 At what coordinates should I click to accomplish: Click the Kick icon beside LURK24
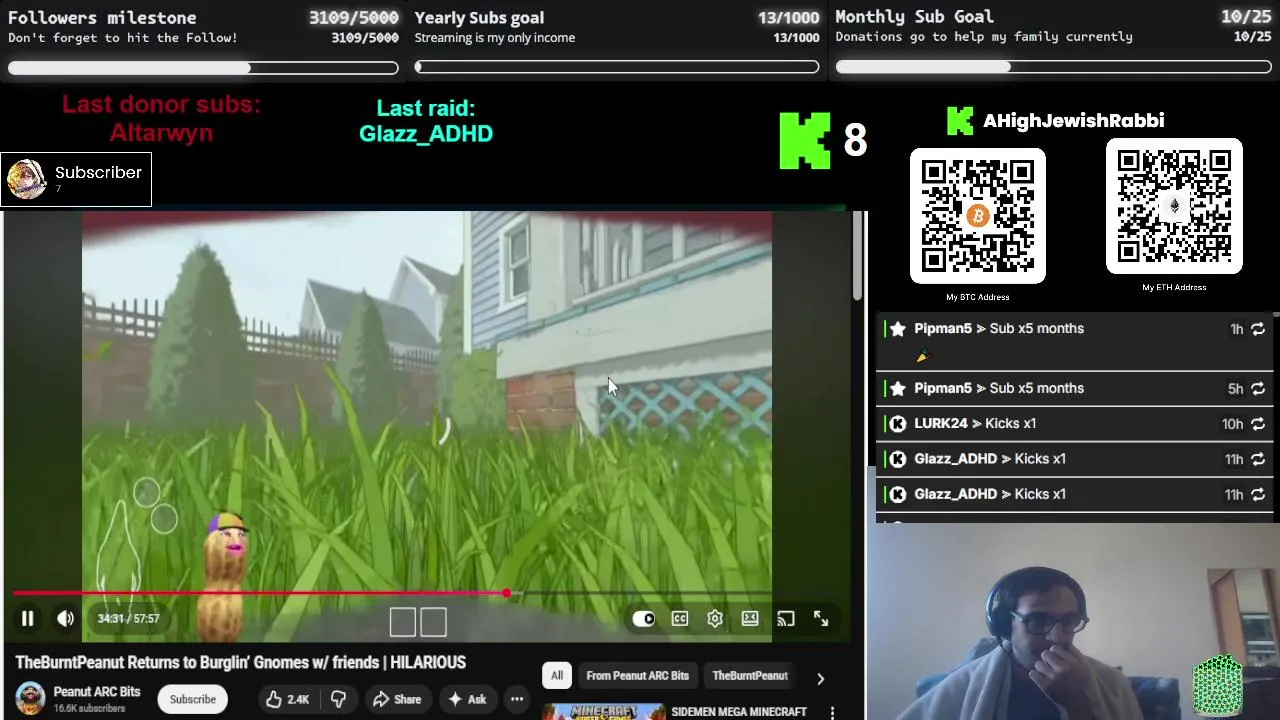tap(898, 424)
